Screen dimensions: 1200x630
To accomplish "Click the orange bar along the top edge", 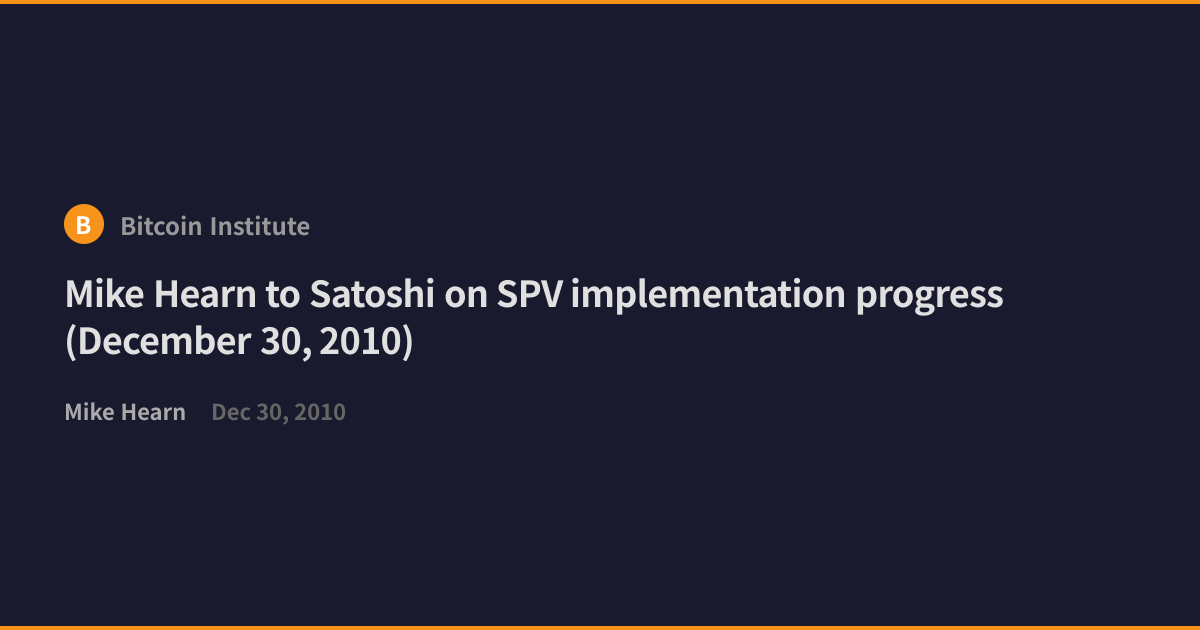I will [x=600, y=2].
